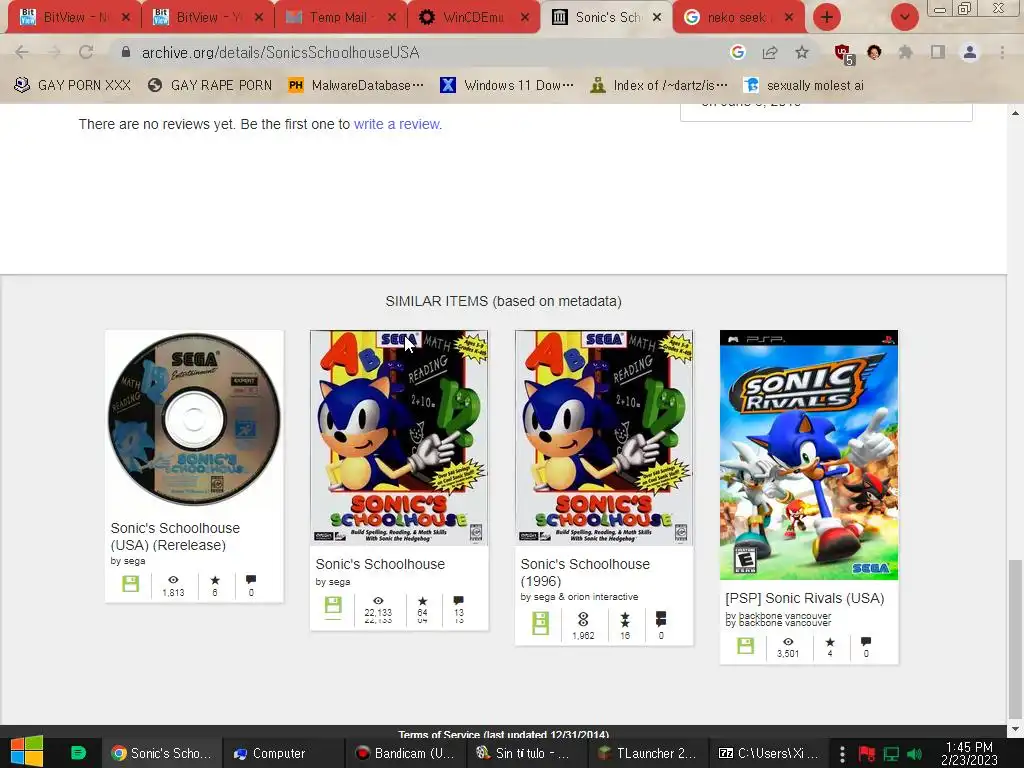Open the uBlock Origin extension icon
1024x768 pixels.
(844, 54)
